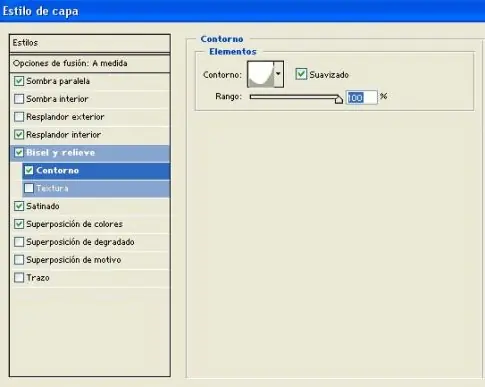Uncheck the Contorno sub-item checkbox
Viewport: 485px width, 387px height.
point(29,170)
